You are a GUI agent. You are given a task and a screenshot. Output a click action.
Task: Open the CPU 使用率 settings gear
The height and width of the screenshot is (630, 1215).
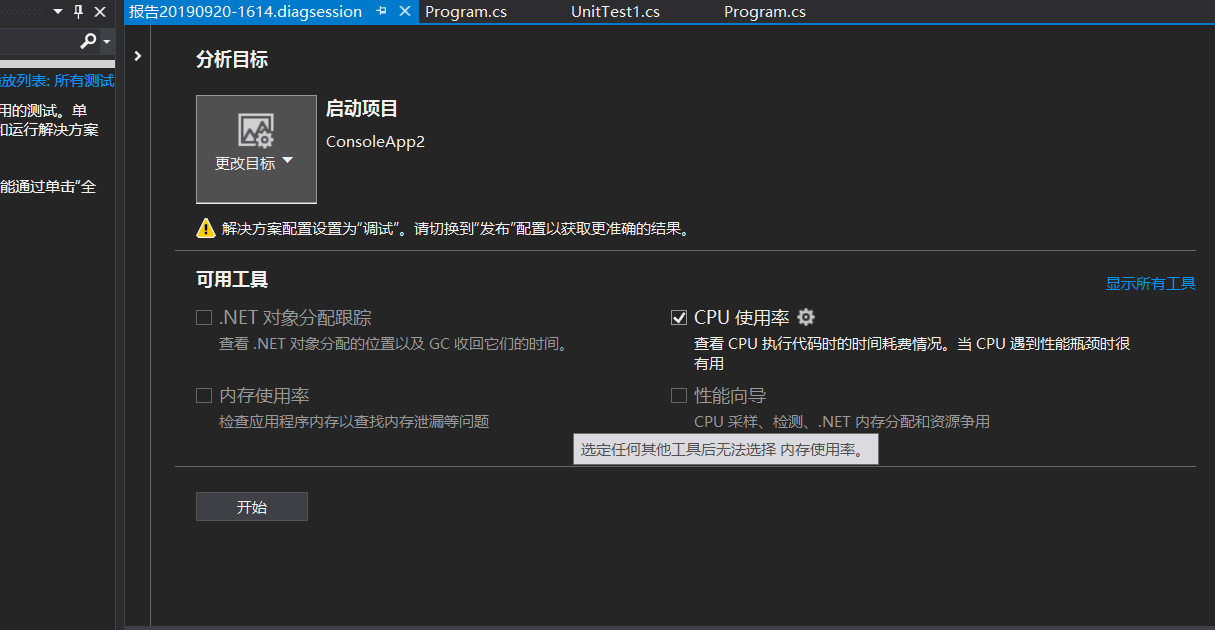[806, 317]
